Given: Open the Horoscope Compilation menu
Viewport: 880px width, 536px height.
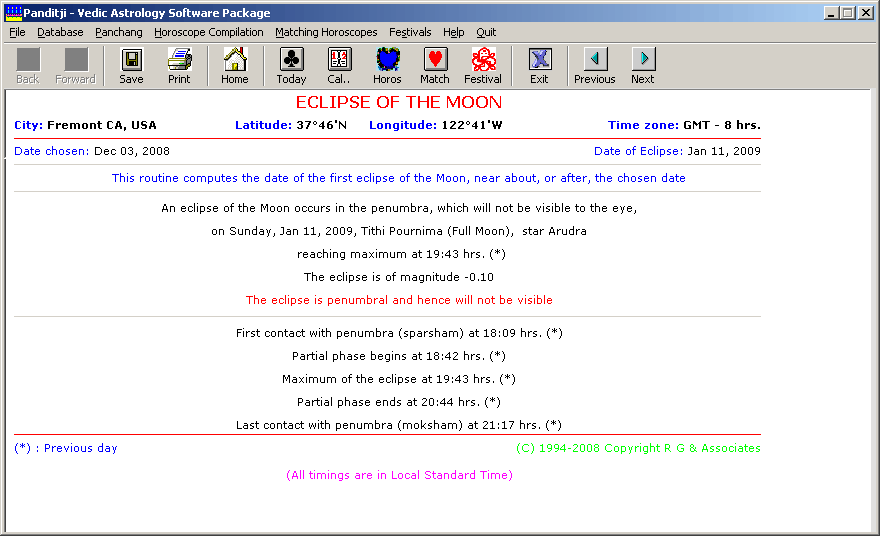Looking at the screenshot, I should click(209, 33).
